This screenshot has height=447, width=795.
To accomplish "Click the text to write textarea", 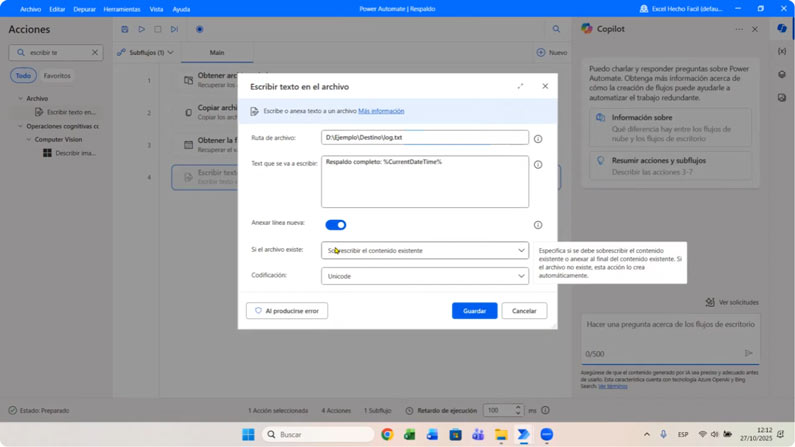I will 425,181.
